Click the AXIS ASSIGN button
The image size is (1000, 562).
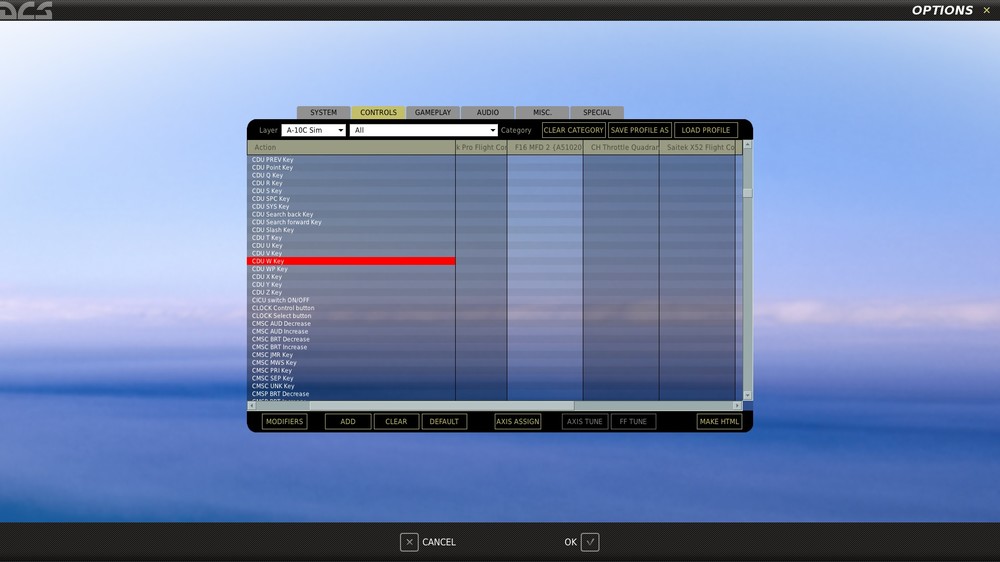518,422
